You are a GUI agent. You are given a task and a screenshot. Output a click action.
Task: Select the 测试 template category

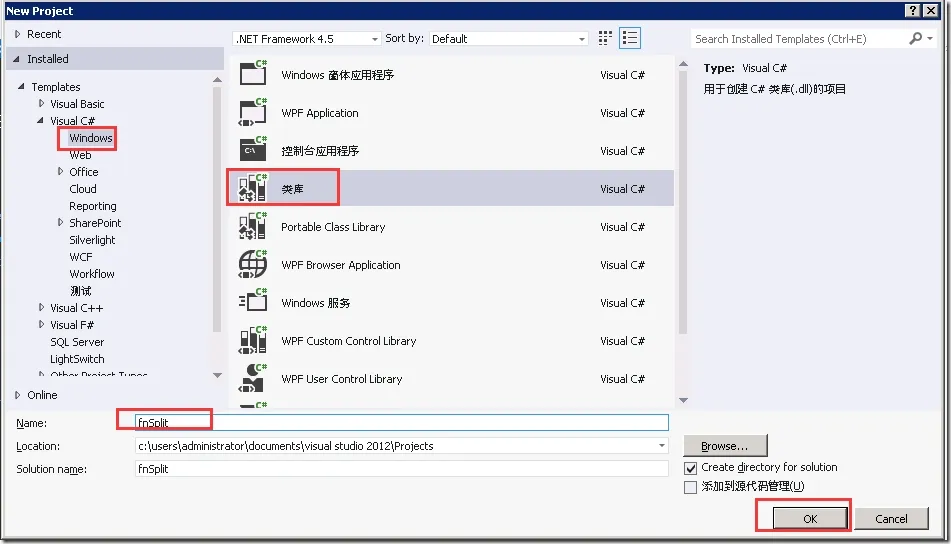tap(80, 290)
